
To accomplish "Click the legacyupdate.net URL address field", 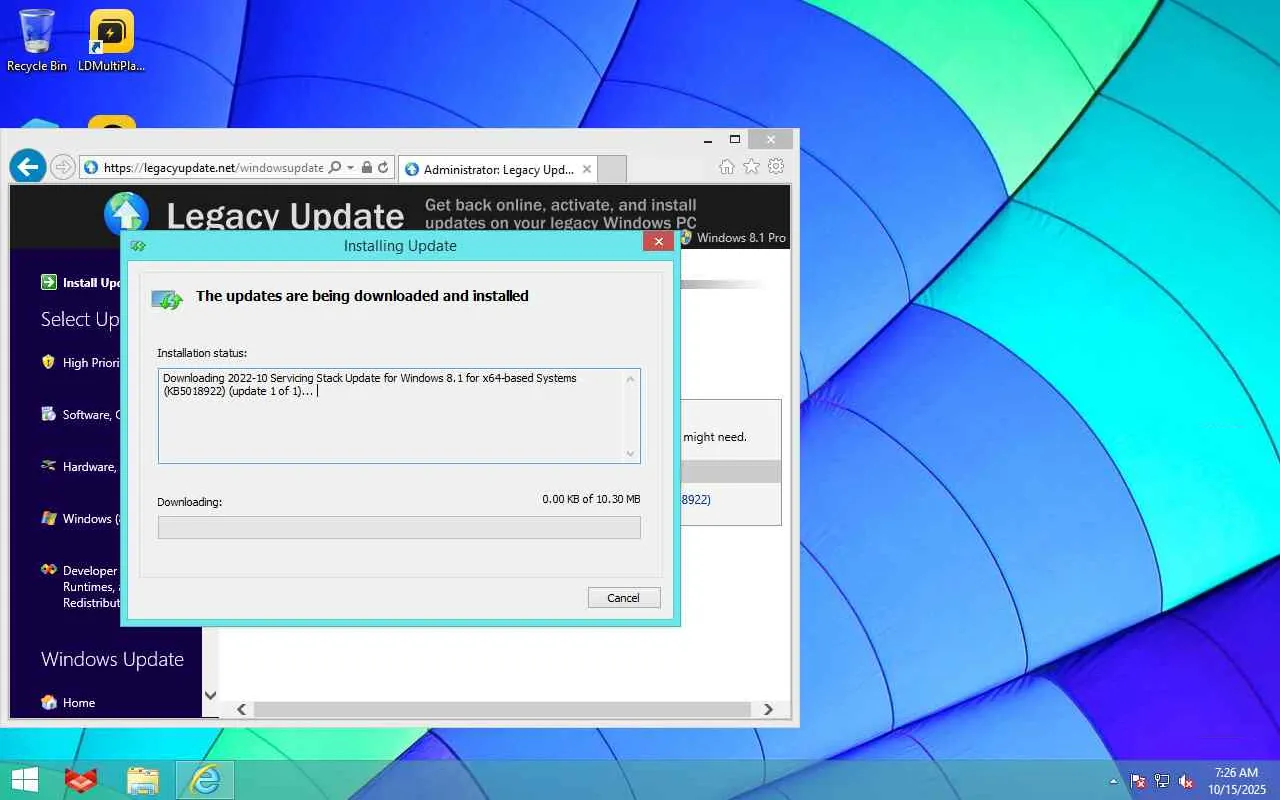I will [x=213, y=168].
